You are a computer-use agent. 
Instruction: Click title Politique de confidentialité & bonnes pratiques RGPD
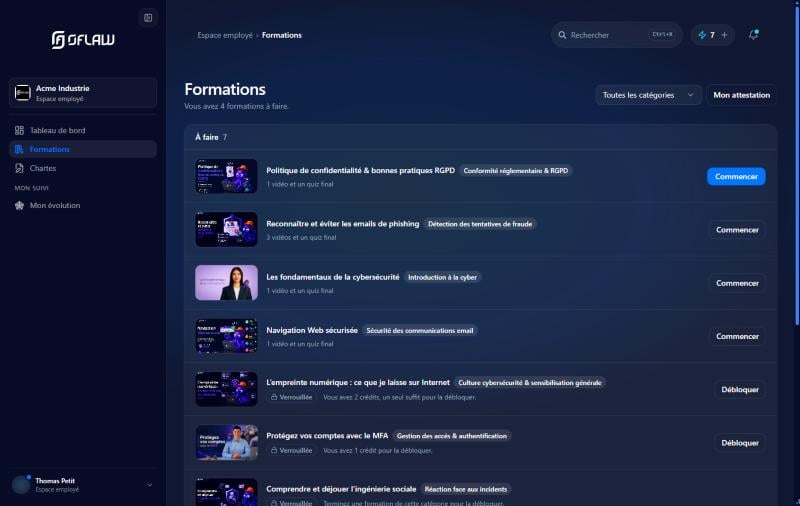pyautogui.click(x=360, y=171)
